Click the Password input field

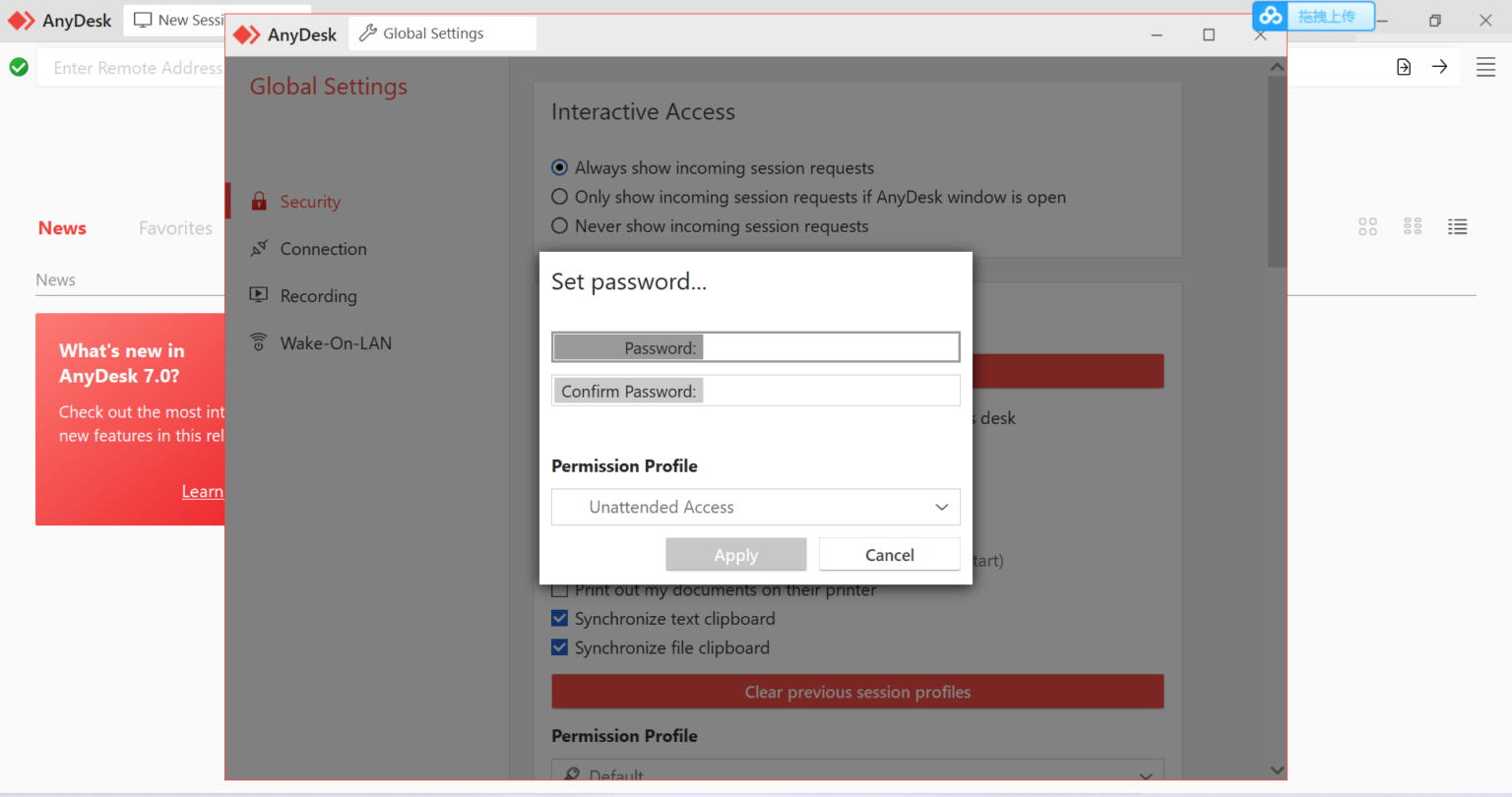click(x=755, y=347)
